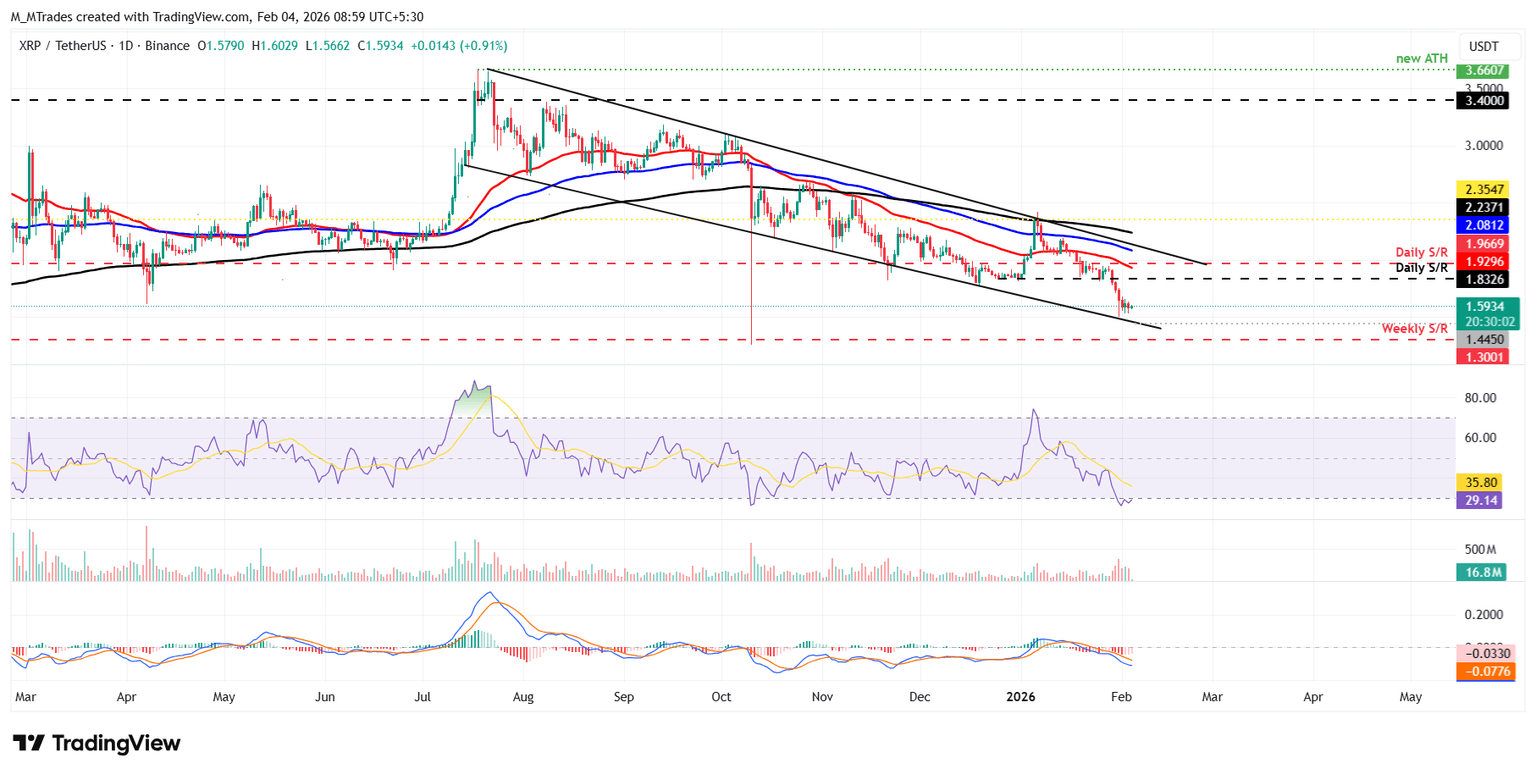Click the TradingView logo
Image resolution: width=1536 pixels, height=775 pixels.
click(x=97, y=743)
